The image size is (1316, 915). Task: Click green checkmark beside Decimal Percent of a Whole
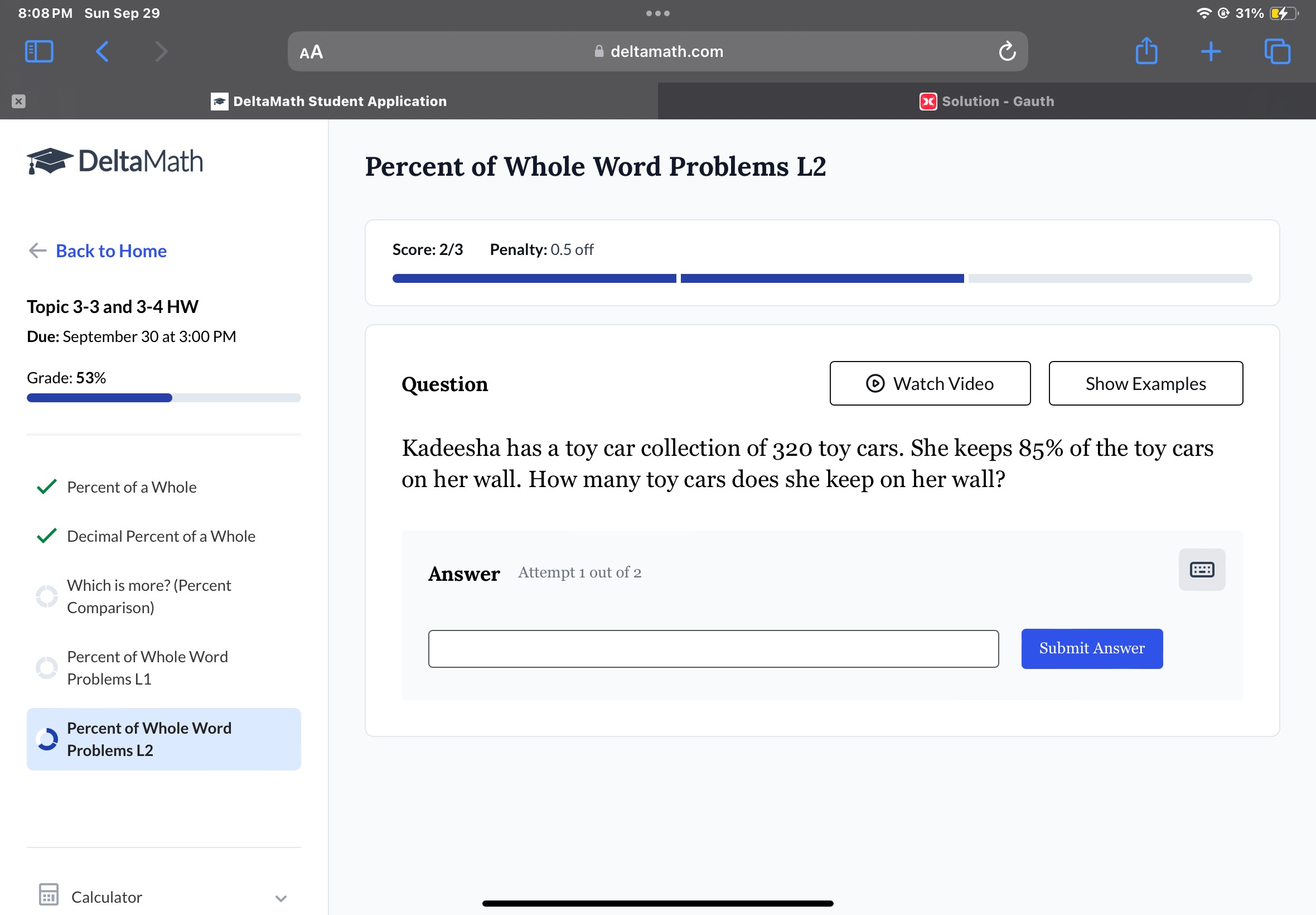coord(46,536)
